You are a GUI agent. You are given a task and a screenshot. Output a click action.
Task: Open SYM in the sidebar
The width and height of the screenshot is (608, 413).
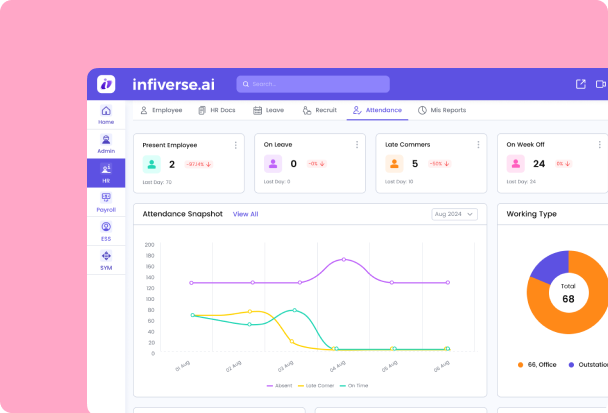coord(106,260)
